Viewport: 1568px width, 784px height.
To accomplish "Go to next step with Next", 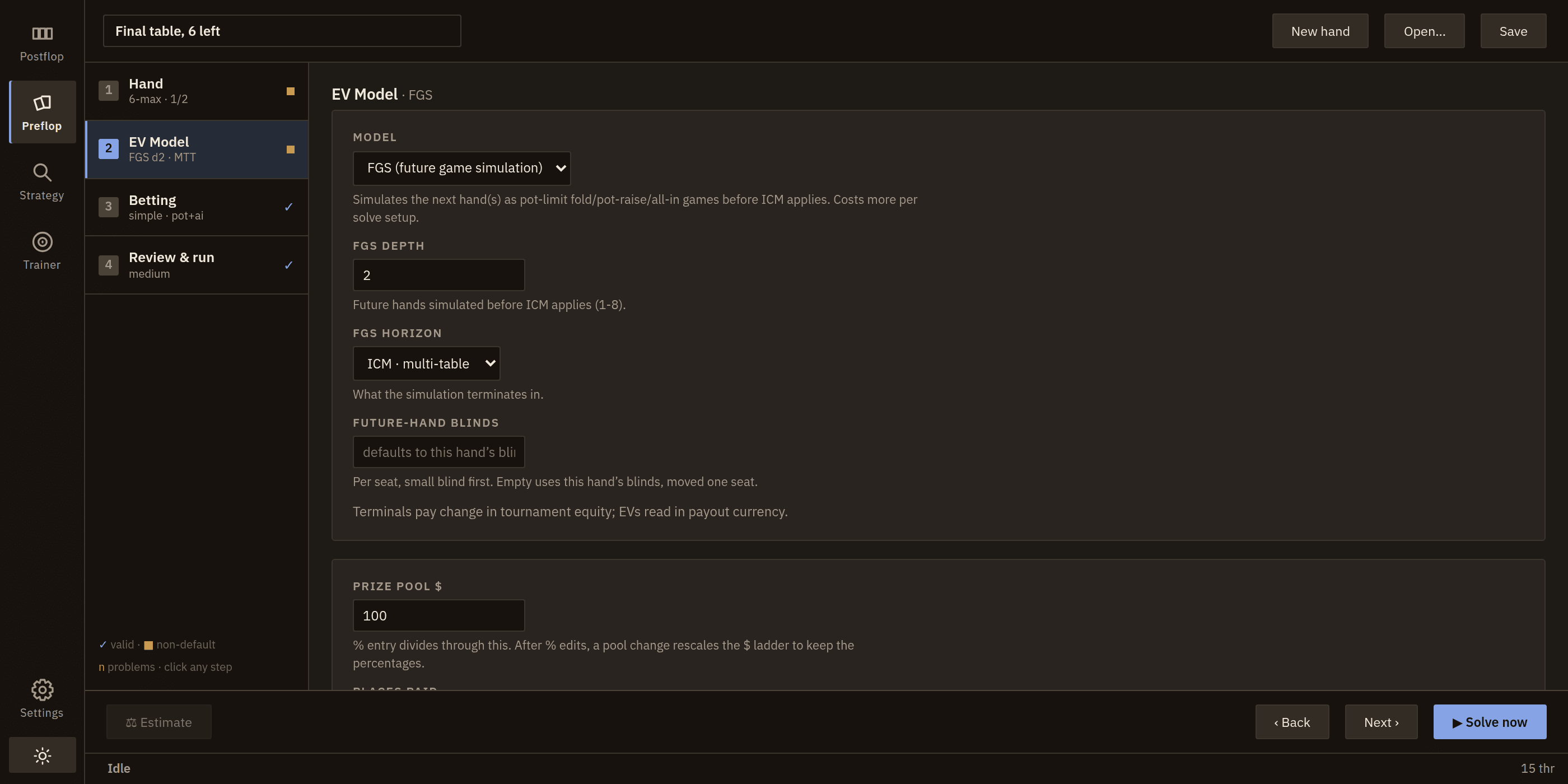I will [x=1381, y=722].
